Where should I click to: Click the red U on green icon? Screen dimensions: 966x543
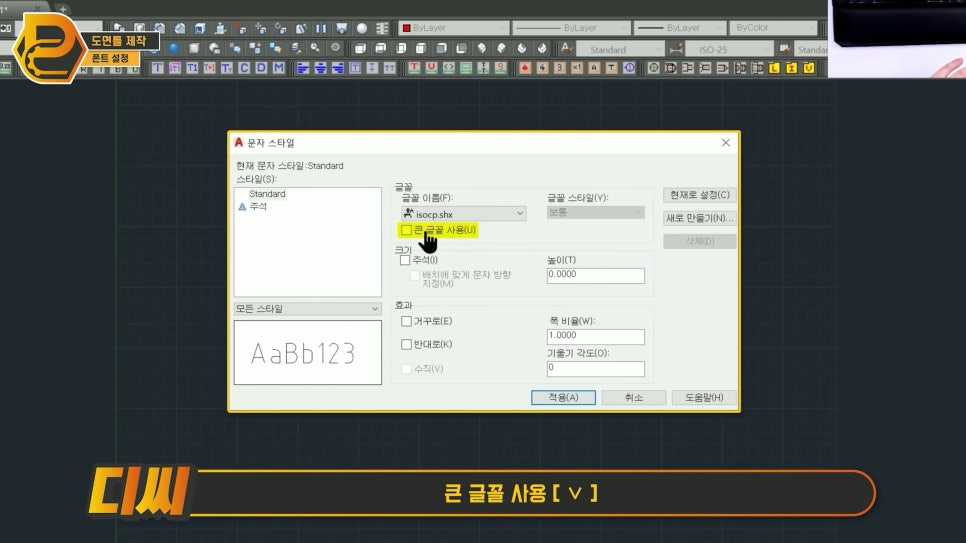[431, 67]
